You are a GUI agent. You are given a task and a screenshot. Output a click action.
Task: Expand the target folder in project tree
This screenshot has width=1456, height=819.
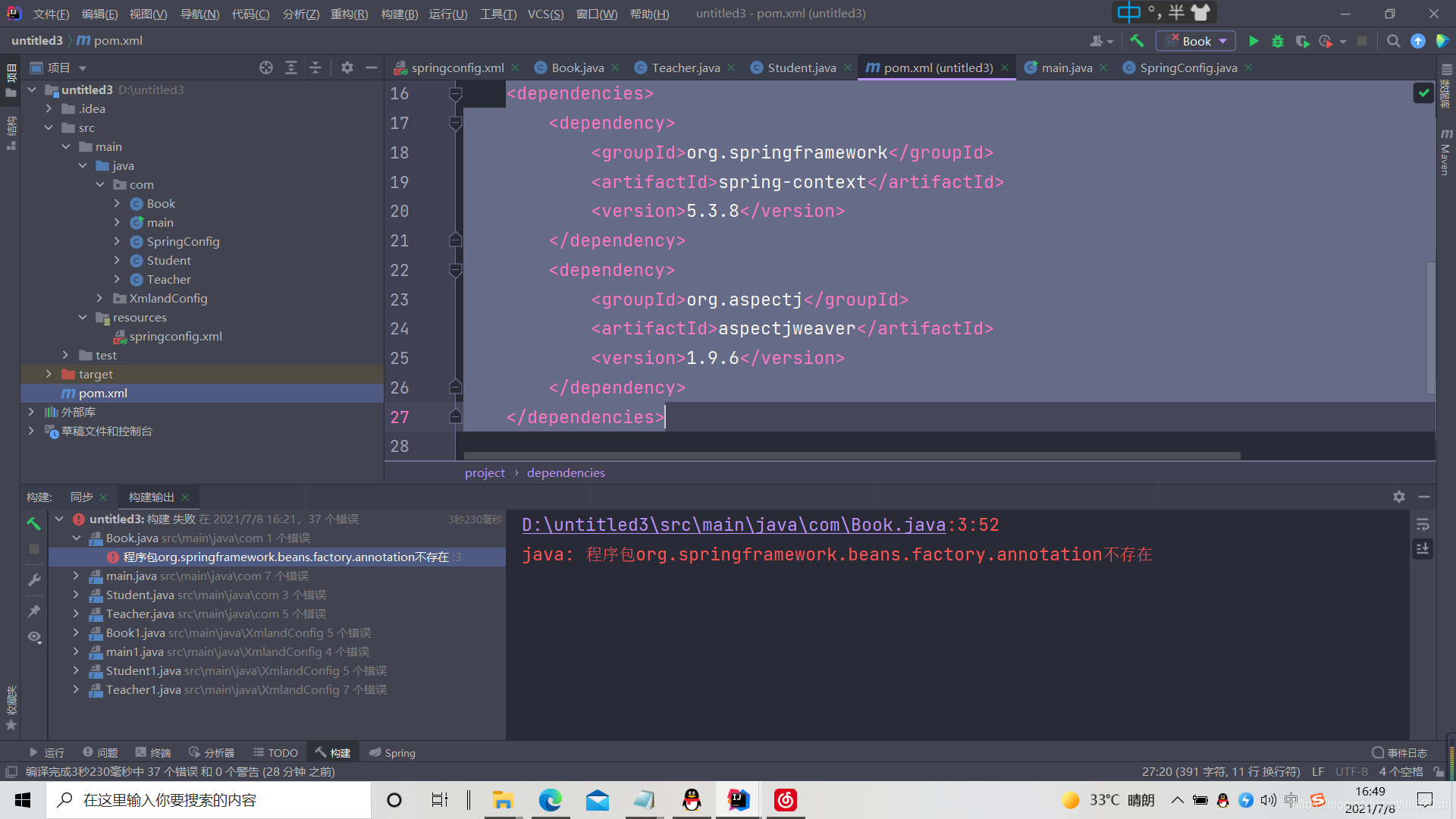49,374
